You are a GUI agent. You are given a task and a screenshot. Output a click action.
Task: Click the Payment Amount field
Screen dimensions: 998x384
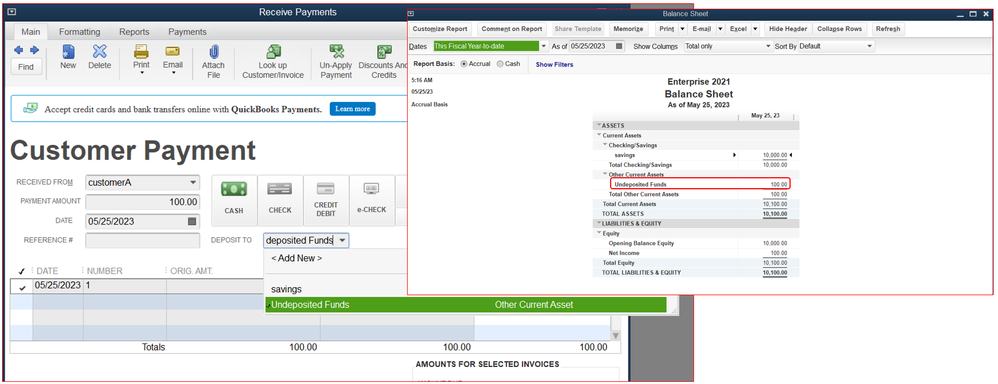[x=143, y=202]
